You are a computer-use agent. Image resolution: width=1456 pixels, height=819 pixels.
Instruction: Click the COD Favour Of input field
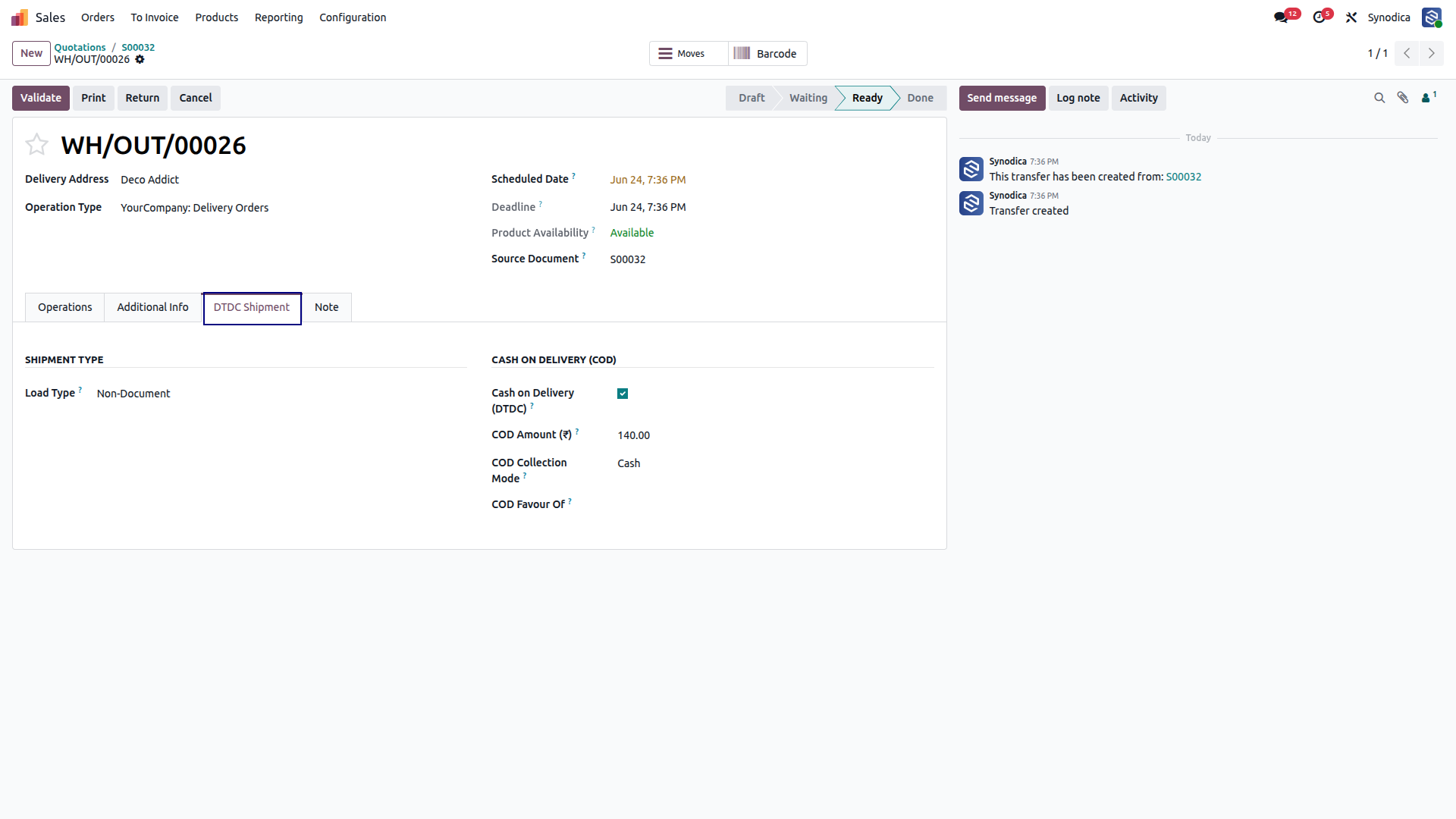pos(775,504)
